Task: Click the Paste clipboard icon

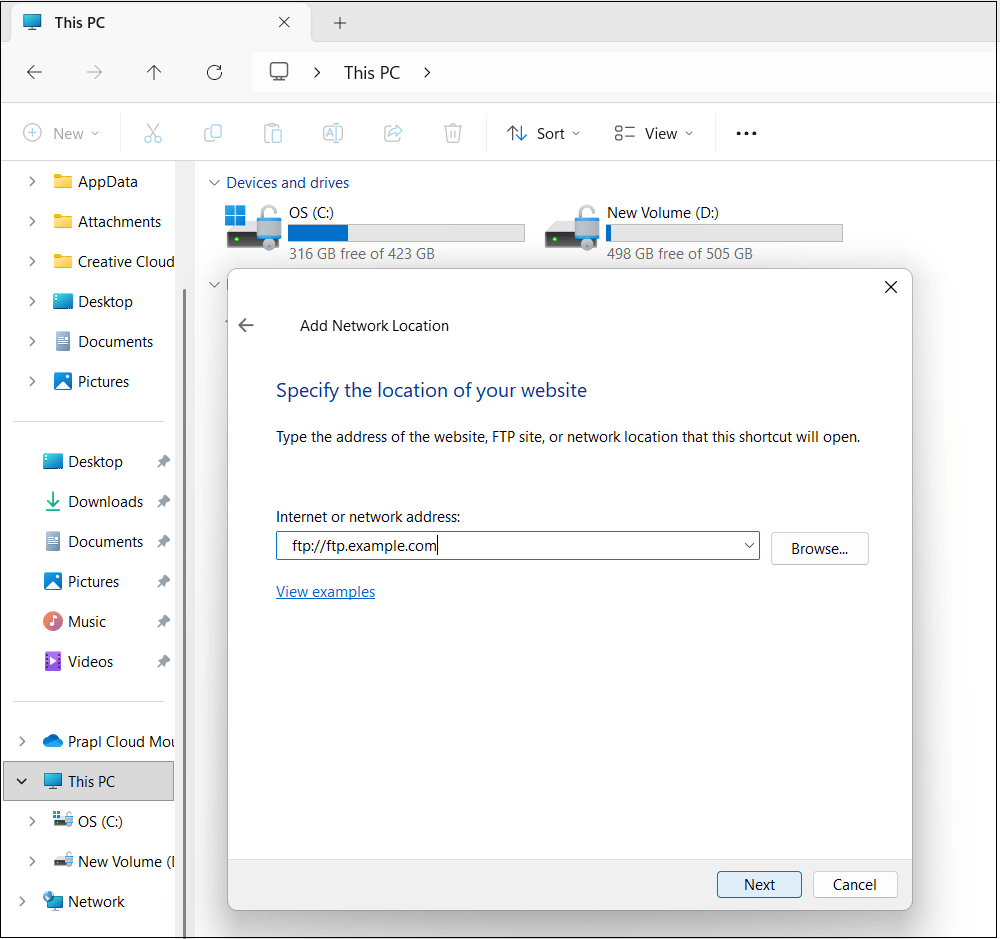Action: 273,133
